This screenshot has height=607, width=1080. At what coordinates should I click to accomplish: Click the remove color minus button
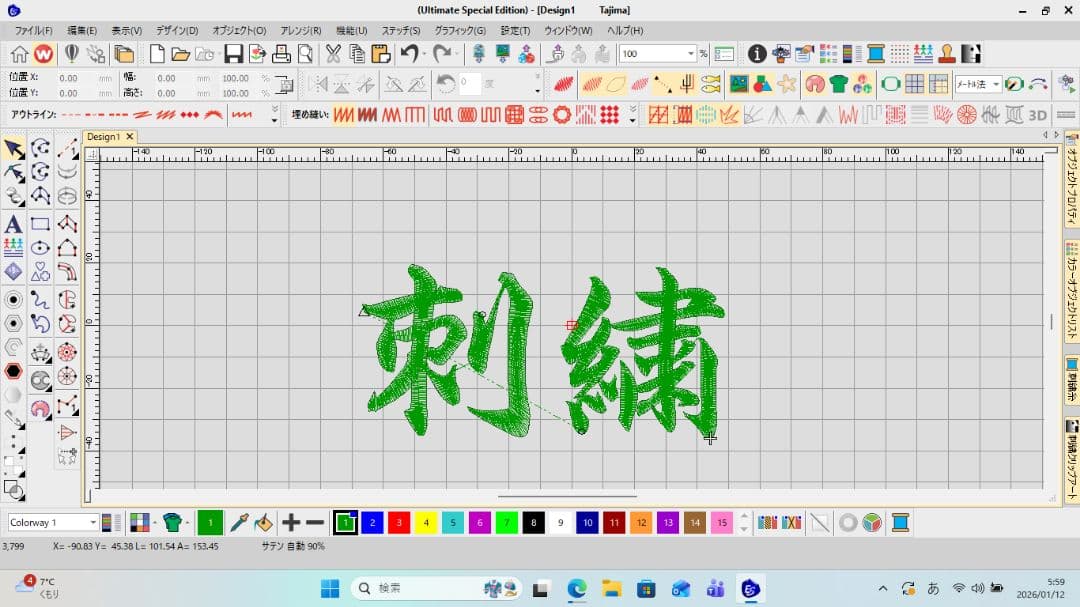tap(315, 522)
